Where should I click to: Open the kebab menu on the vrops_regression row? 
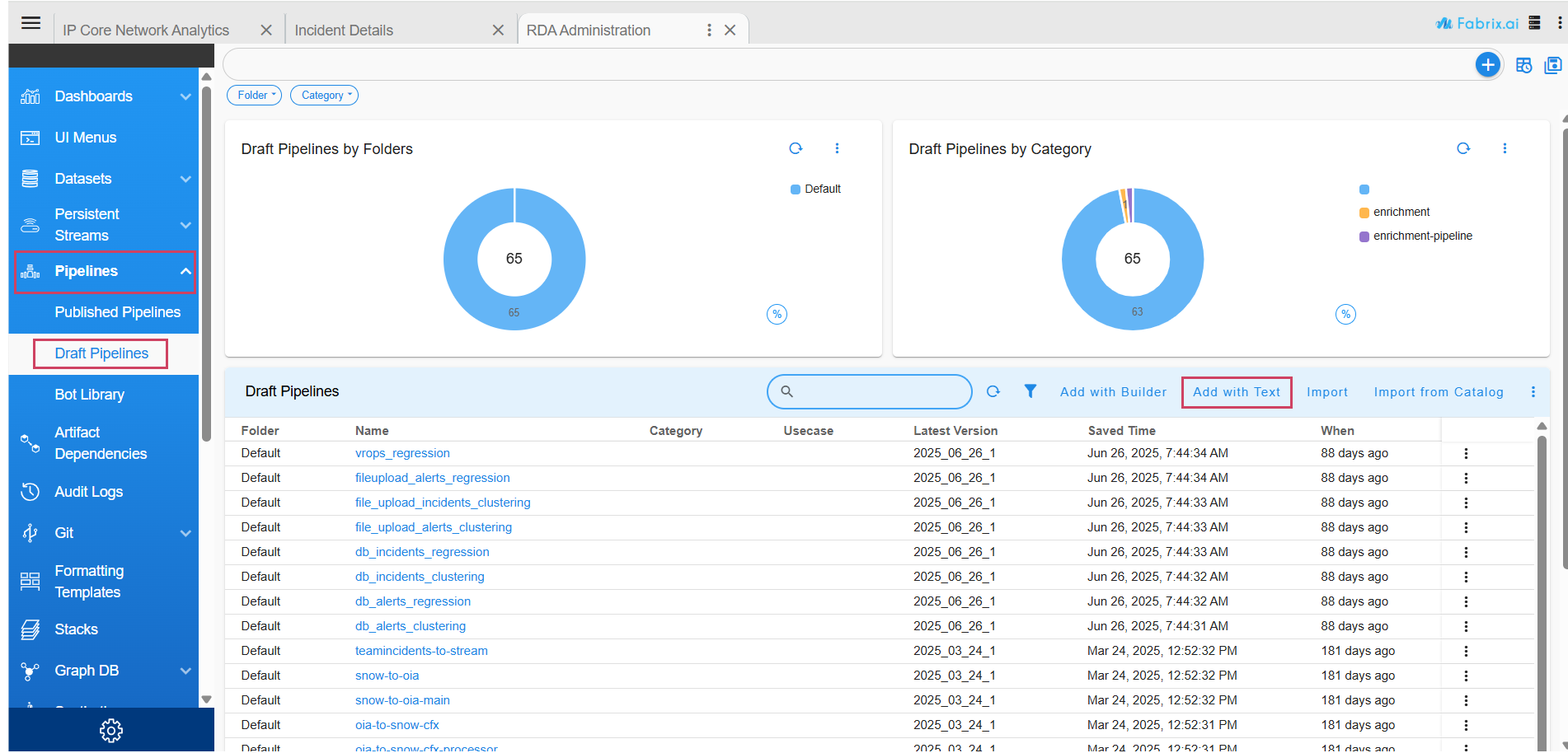tap(1466, 452)
